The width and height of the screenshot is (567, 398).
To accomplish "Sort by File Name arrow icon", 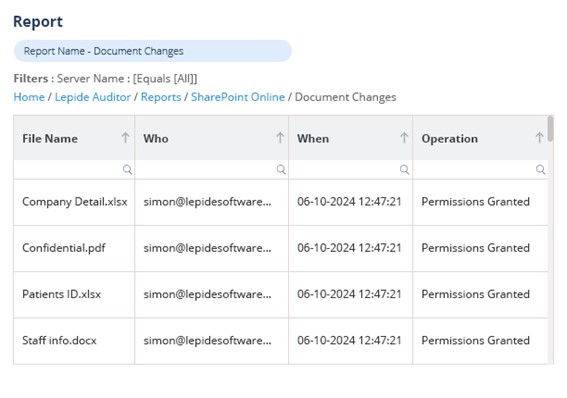I will [x=125, y=138].
